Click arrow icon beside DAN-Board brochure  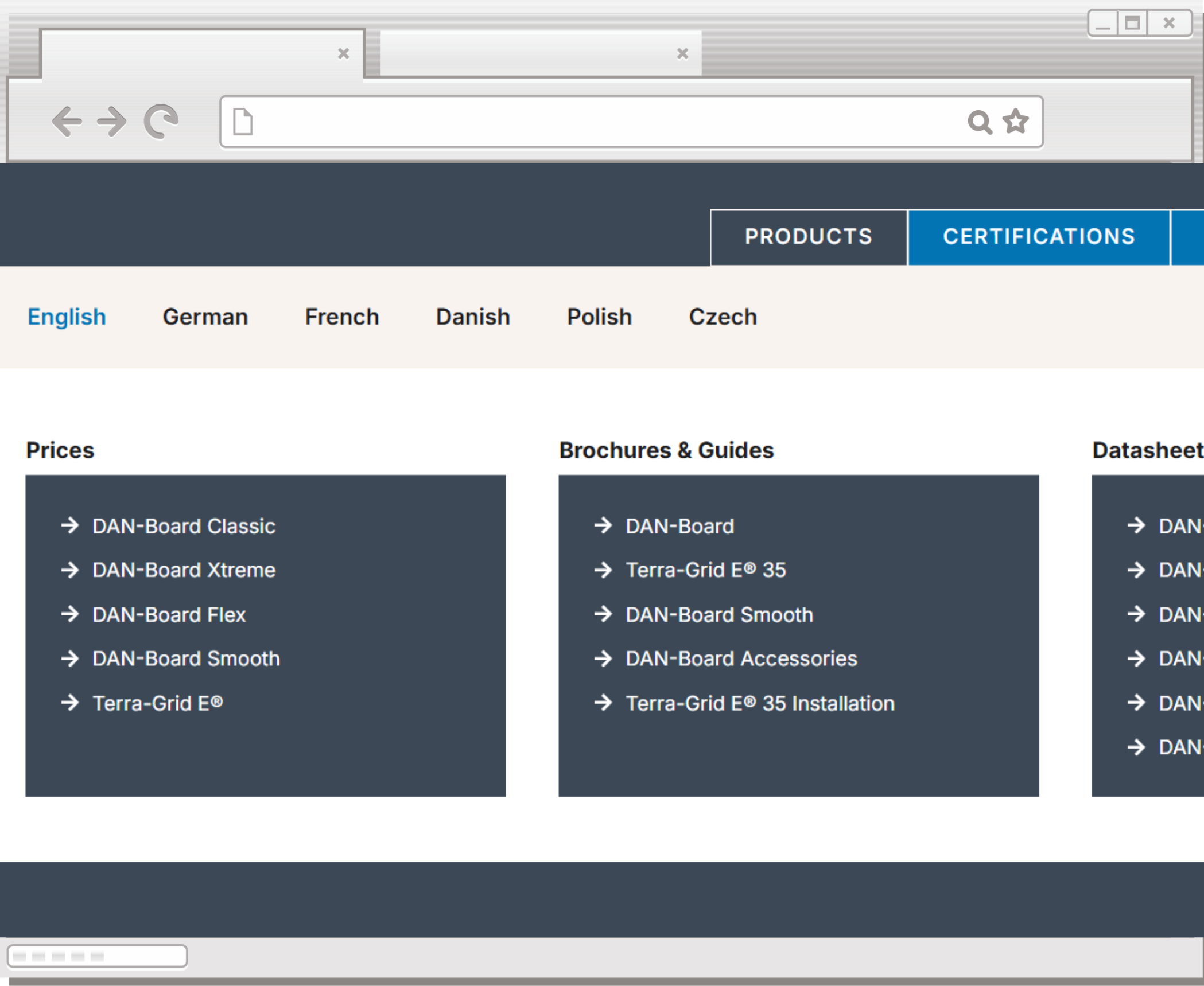click(x=603, y=525)
